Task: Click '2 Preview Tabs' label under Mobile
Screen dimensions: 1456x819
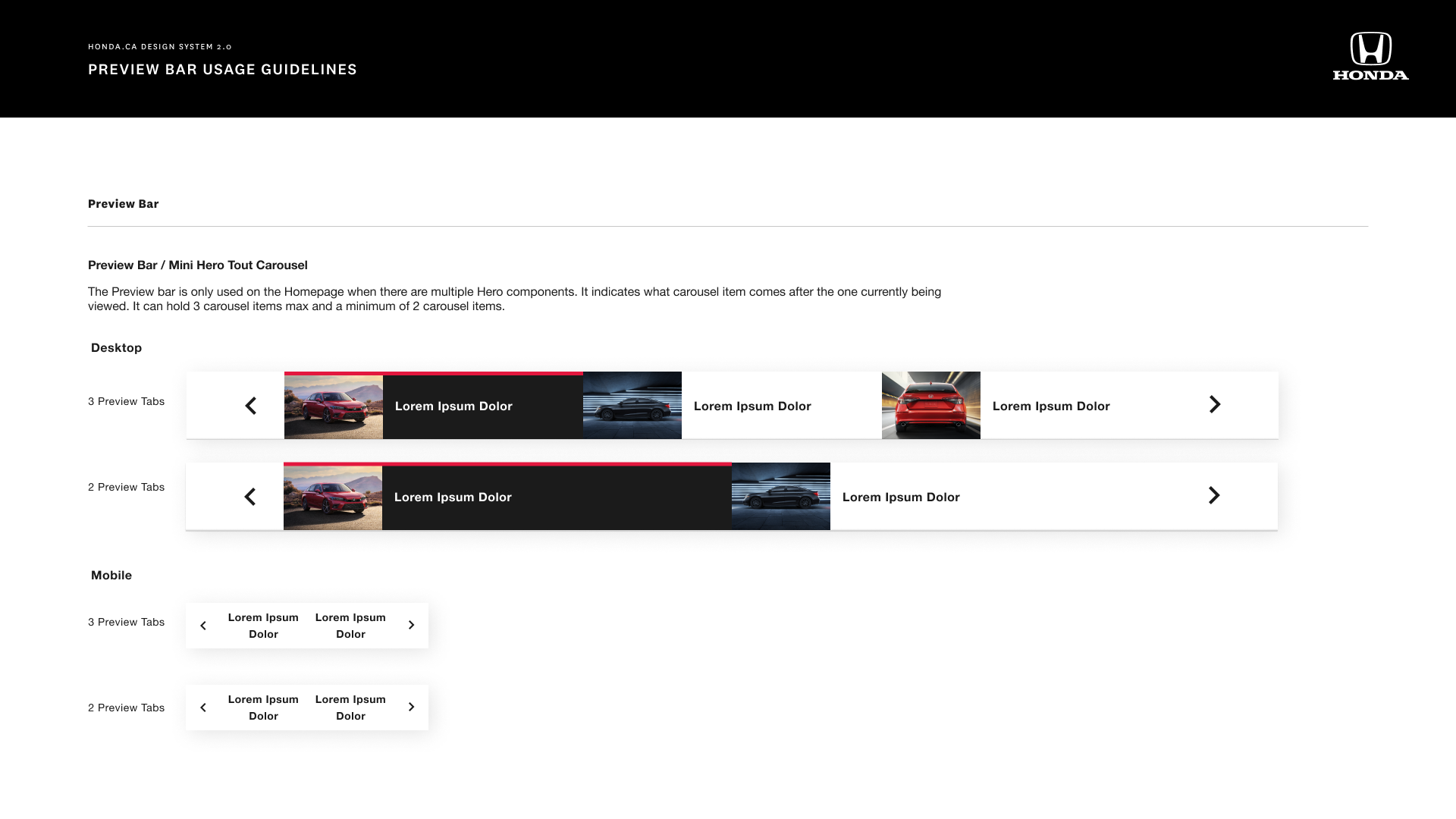Action: coord(126,708)
